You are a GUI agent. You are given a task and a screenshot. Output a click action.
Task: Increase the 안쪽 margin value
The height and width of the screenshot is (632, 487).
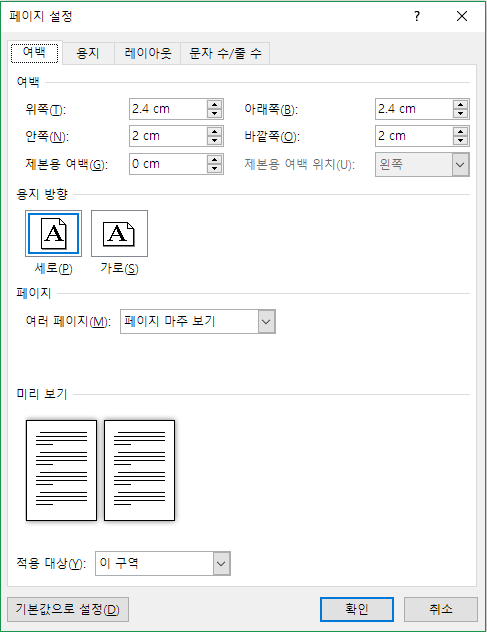pyautogui.click(x=214, y=132)
